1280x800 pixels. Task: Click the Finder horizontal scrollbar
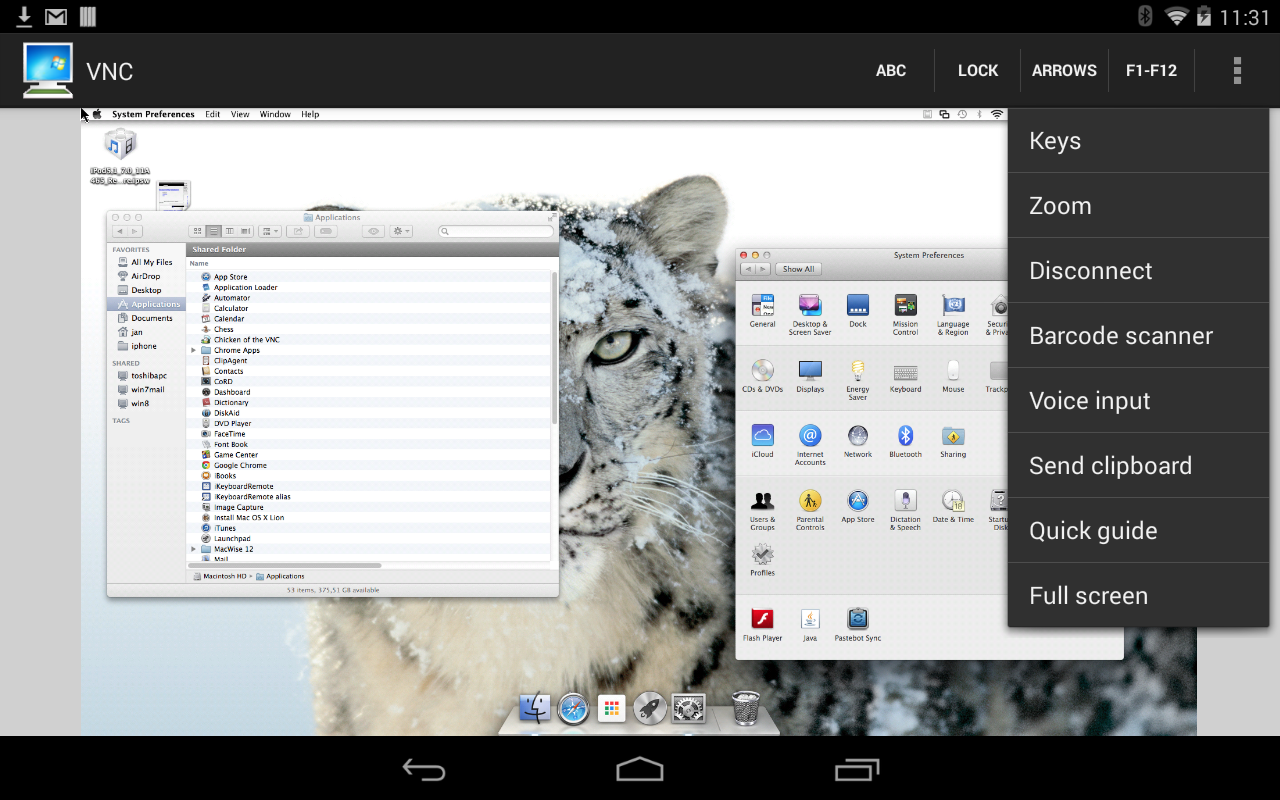pyautogui.click(x=286, y=566)
